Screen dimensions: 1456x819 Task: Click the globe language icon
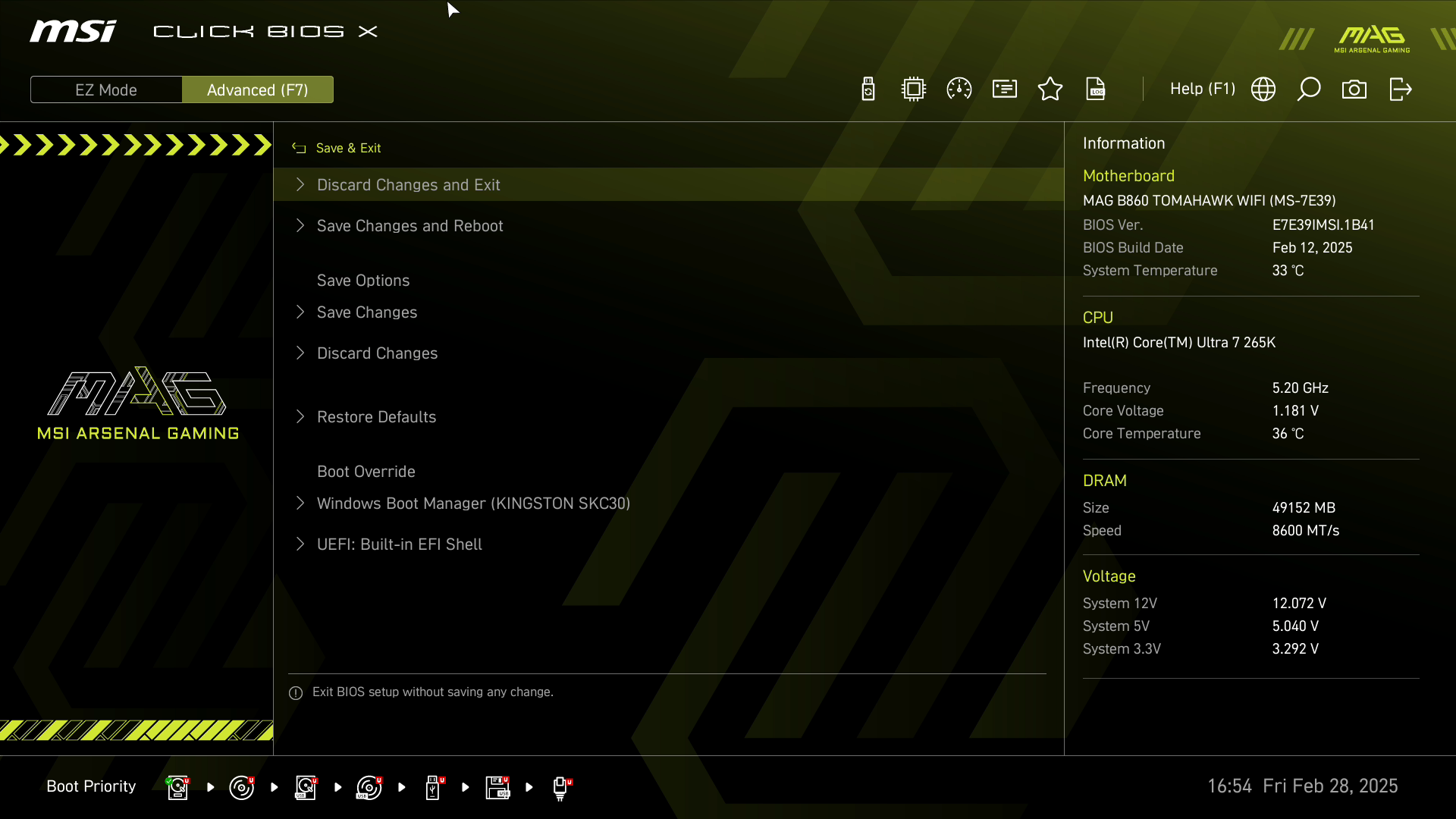click(1263, 89)
